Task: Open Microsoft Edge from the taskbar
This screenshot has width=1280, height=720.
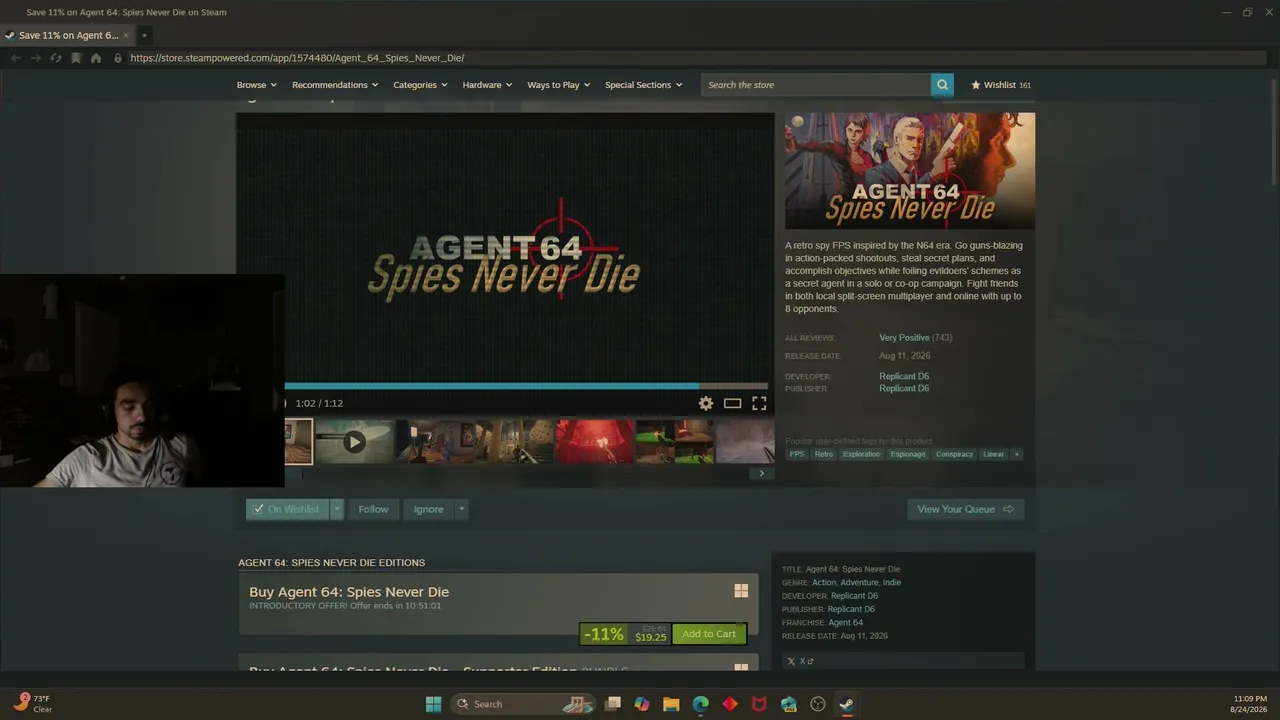Action: (x=701, y=704)
